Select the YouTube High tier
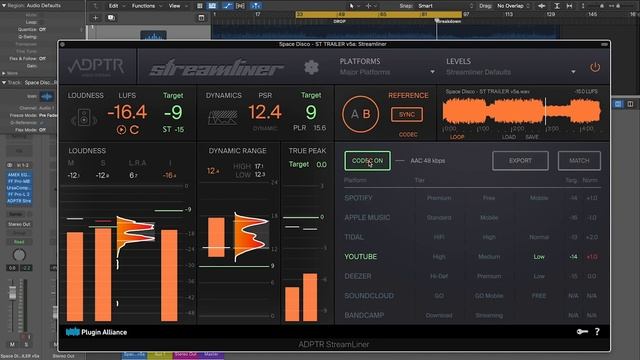Viewport: 640px width, 360px height. click(x=439, y=257)
